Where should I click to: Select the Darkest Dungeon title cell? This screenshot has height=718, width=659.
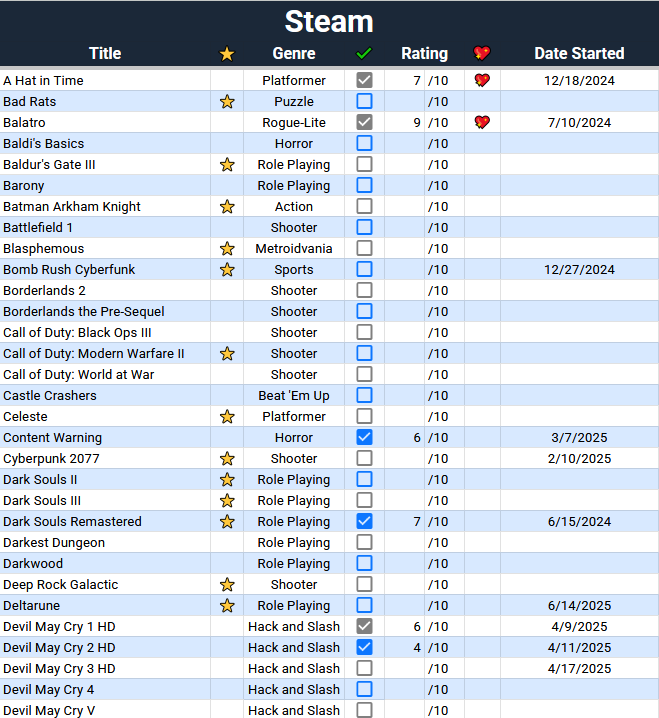click(105, 543)
